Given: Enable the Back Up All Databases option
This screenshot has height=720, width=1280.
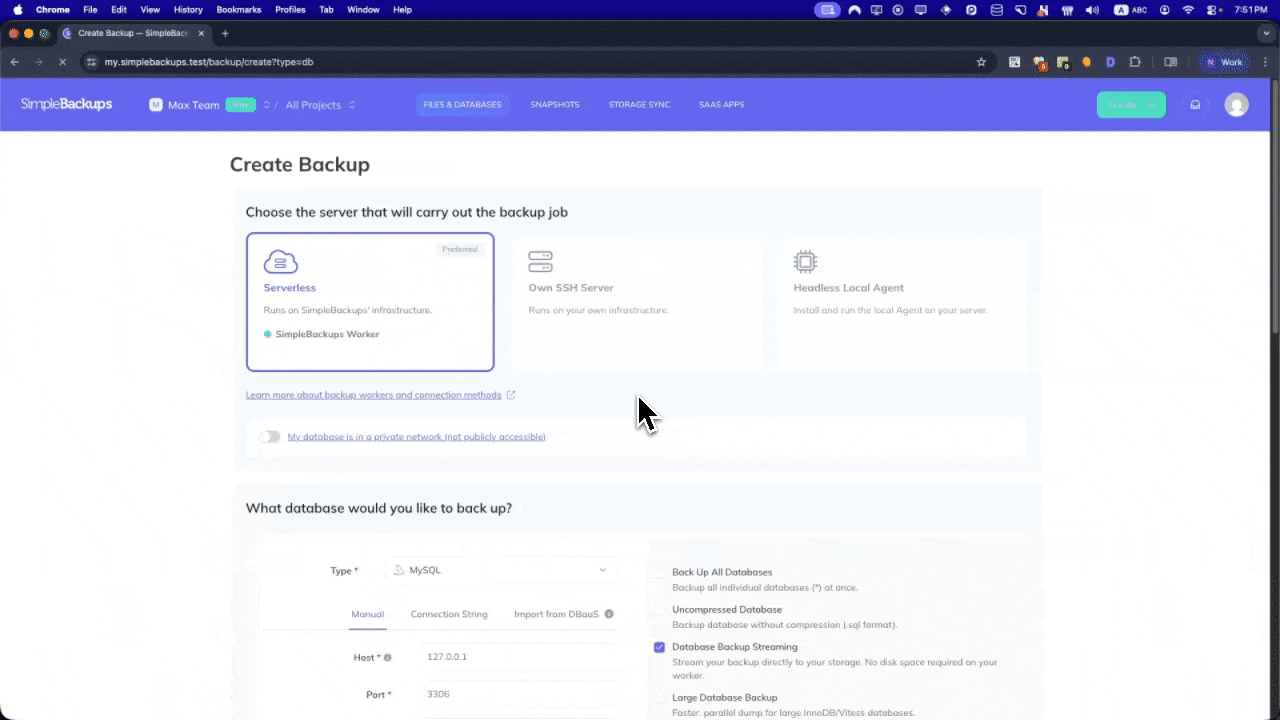Looking at the screenshot, I should click(x=659, y=572).
